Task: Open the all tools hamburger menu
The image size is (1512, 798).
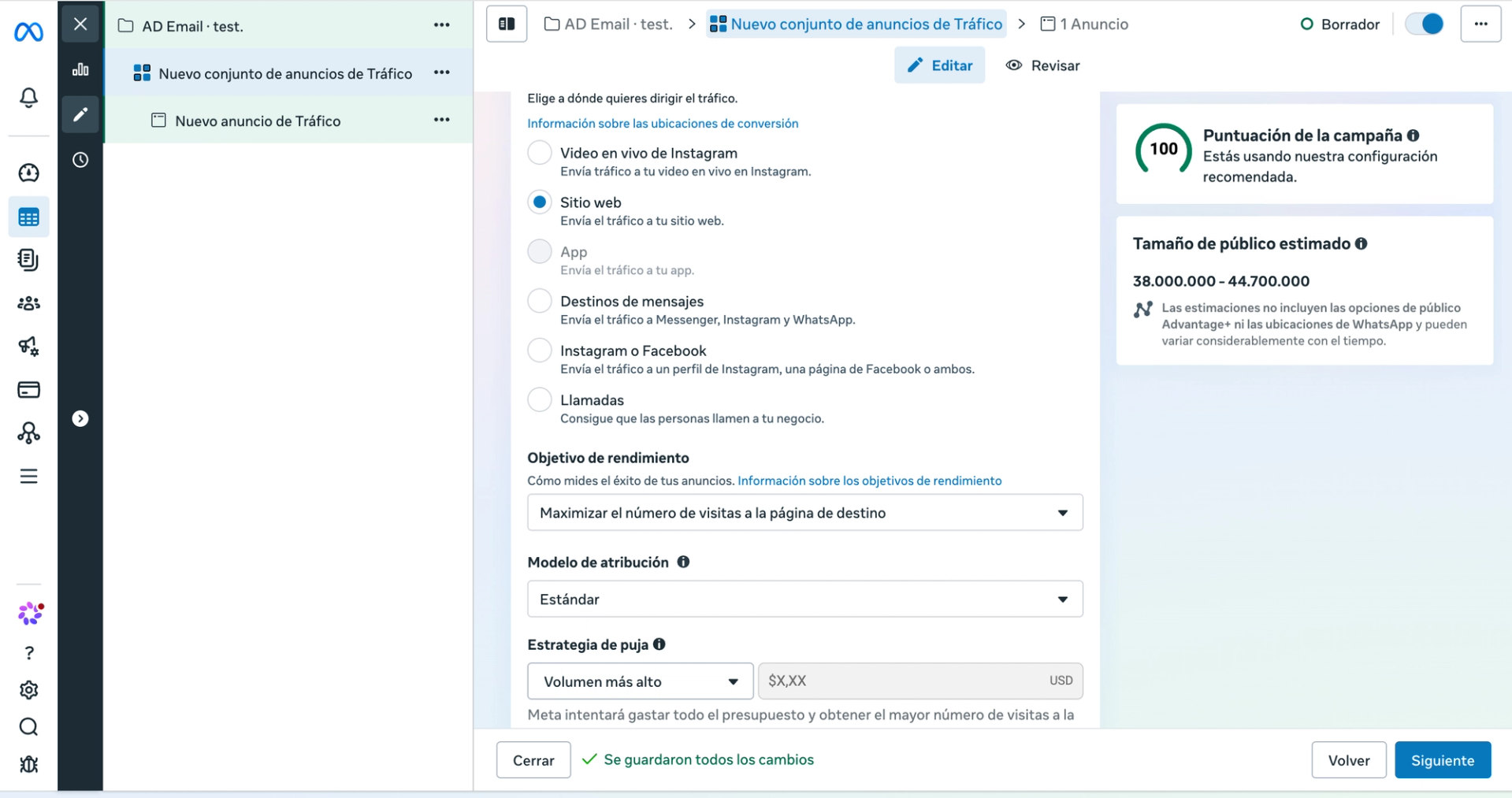Action: (x=28, y=477)
